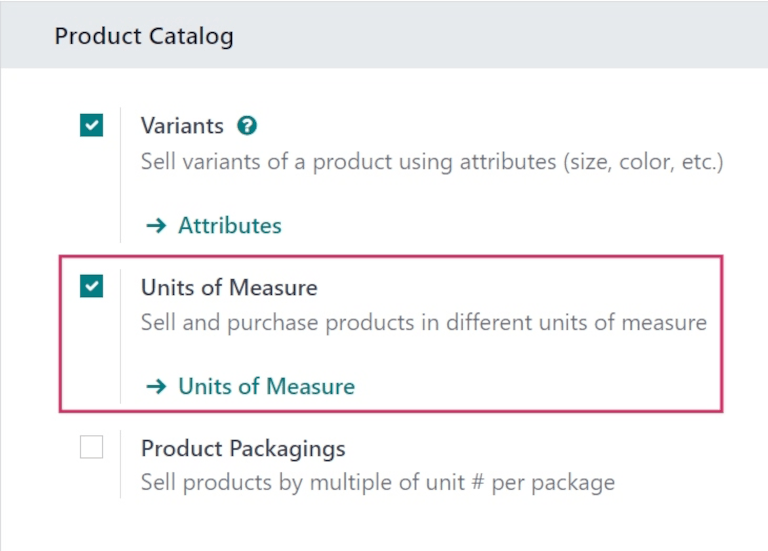Click the Product Packagings setting title

tap(243, 448)
